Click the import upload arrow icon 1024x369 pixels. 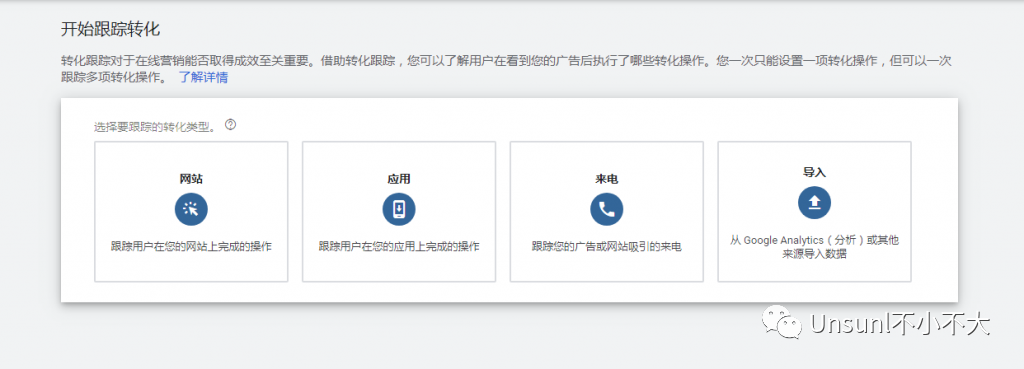[814, 202]
